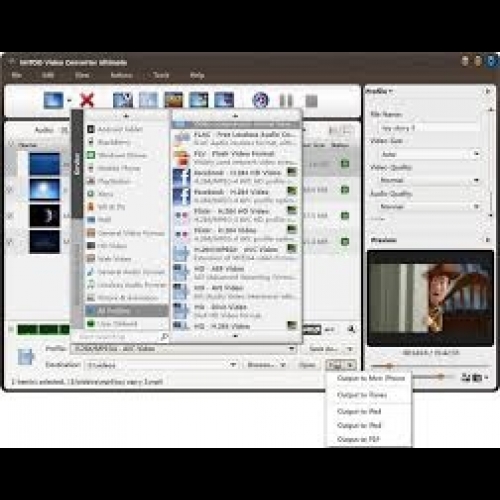Image resolution: width=500 pixels, height=500 pixels.
Task: Choose FLV Flash Video Format profile
Action: click(x=234, y=158)
